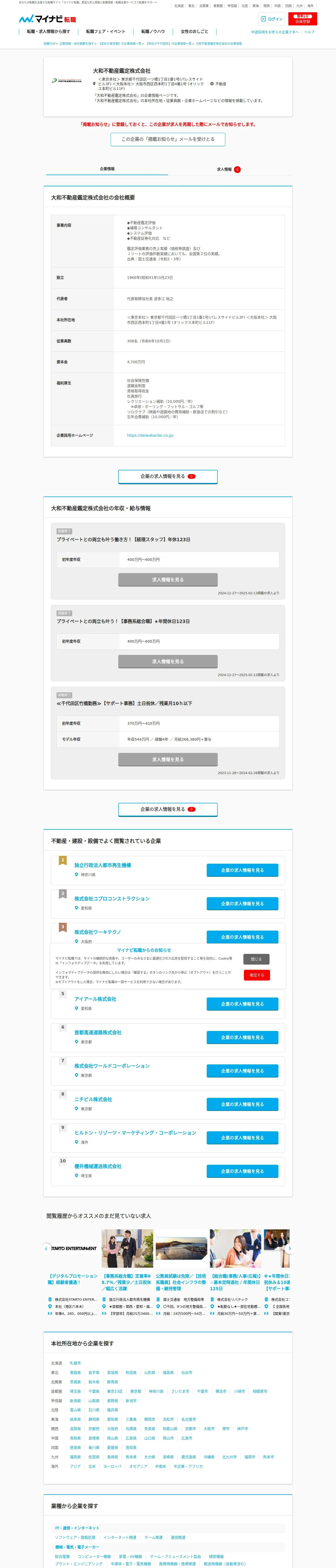Select ヨーロッパ in overseas location list
Image resolution: width=336 pixels, height=1568 pixels.
point(112,1466)
